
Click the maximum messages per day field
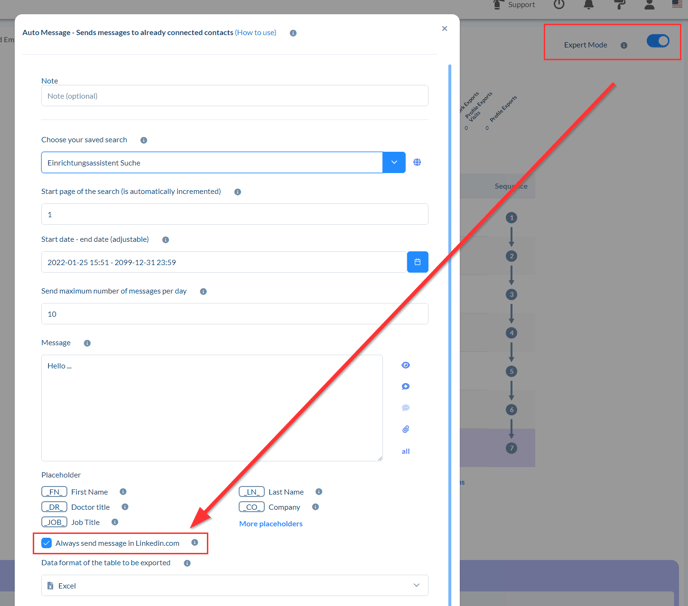[234, 313]
